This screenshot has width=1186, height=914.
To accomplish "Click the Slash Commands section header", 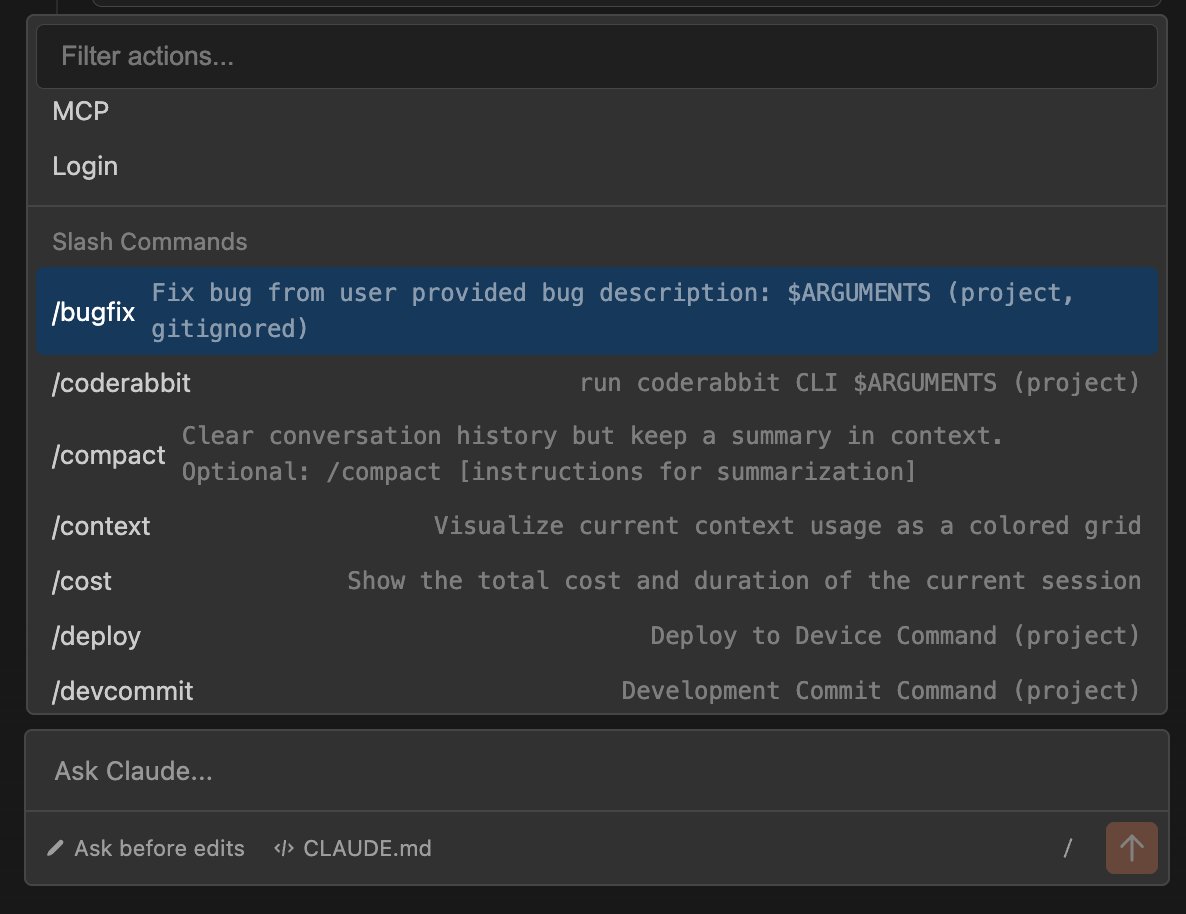I will [x=150, y=241].
